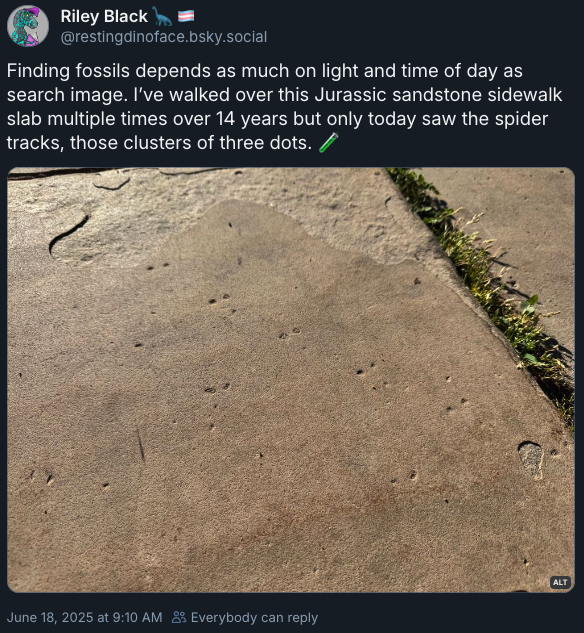Open the sandstone slab photo
This screenshot has width=584, height=633.
point(291,380)
